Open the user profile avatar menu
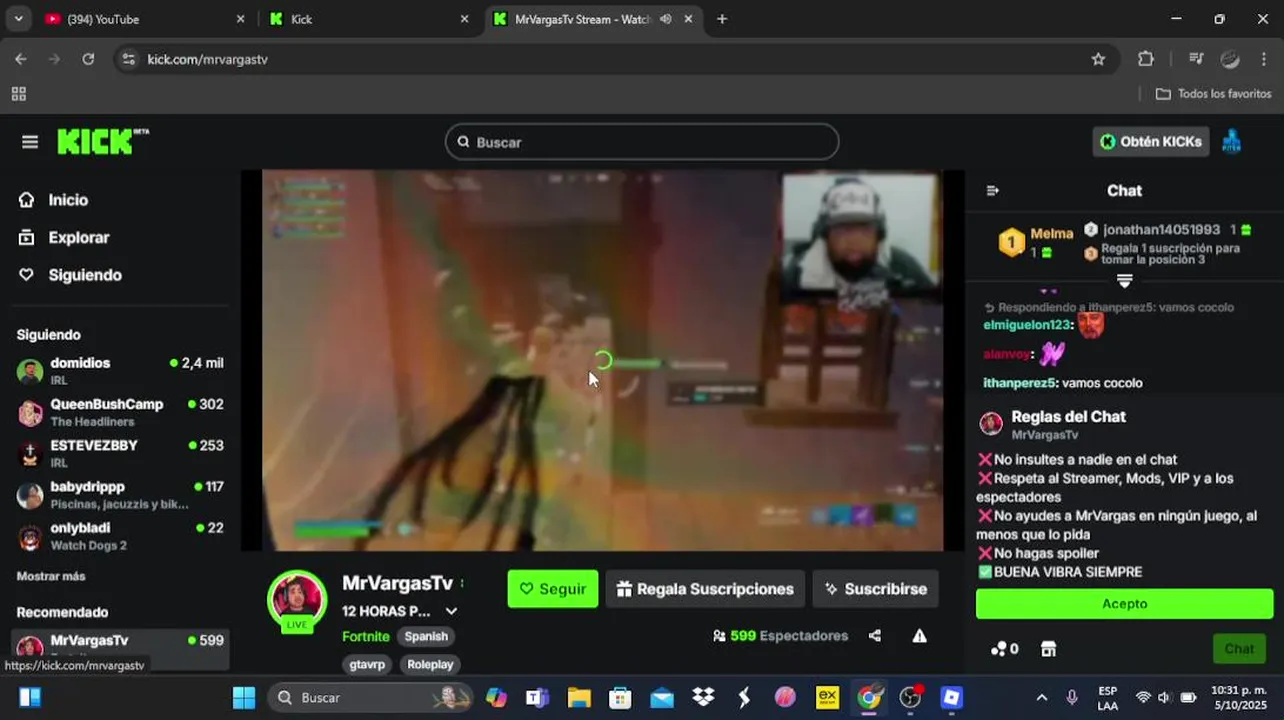Viewport: 1284px width, 720px height. coord(1232,142)
